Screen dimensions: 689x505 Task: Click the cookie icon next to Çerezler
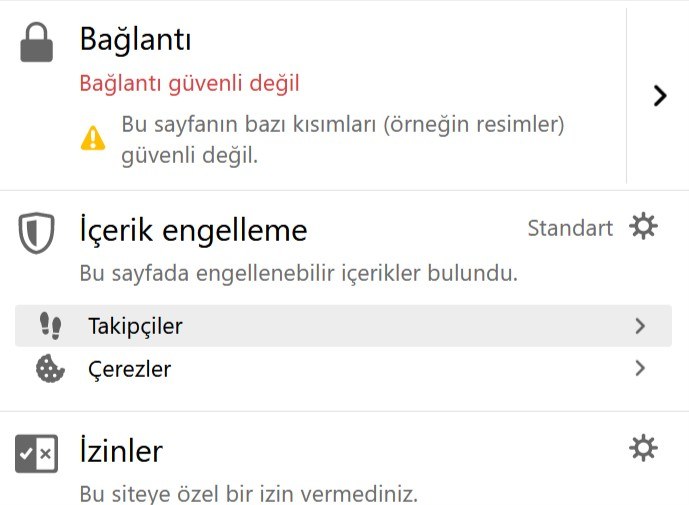pos(50,368)
